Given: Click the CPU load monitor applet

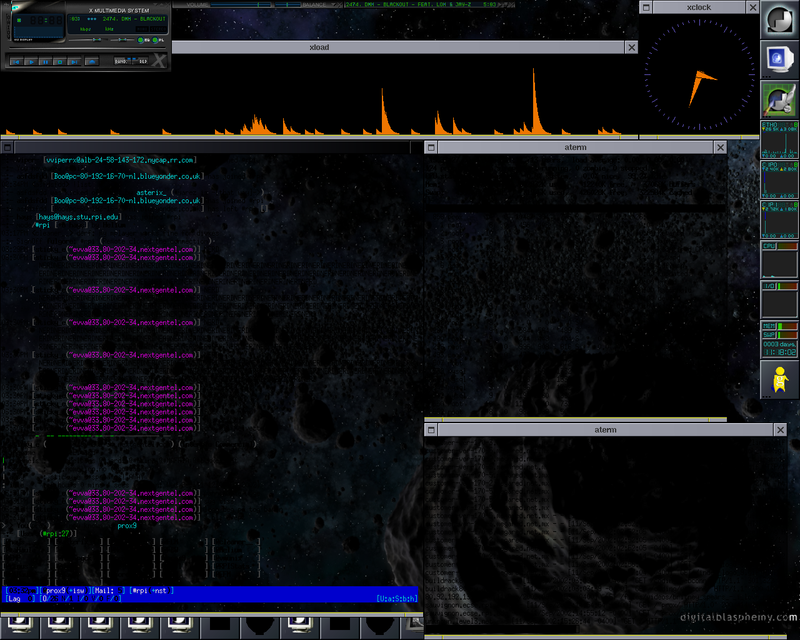Looking at the screenshot, I should (780, 260).
